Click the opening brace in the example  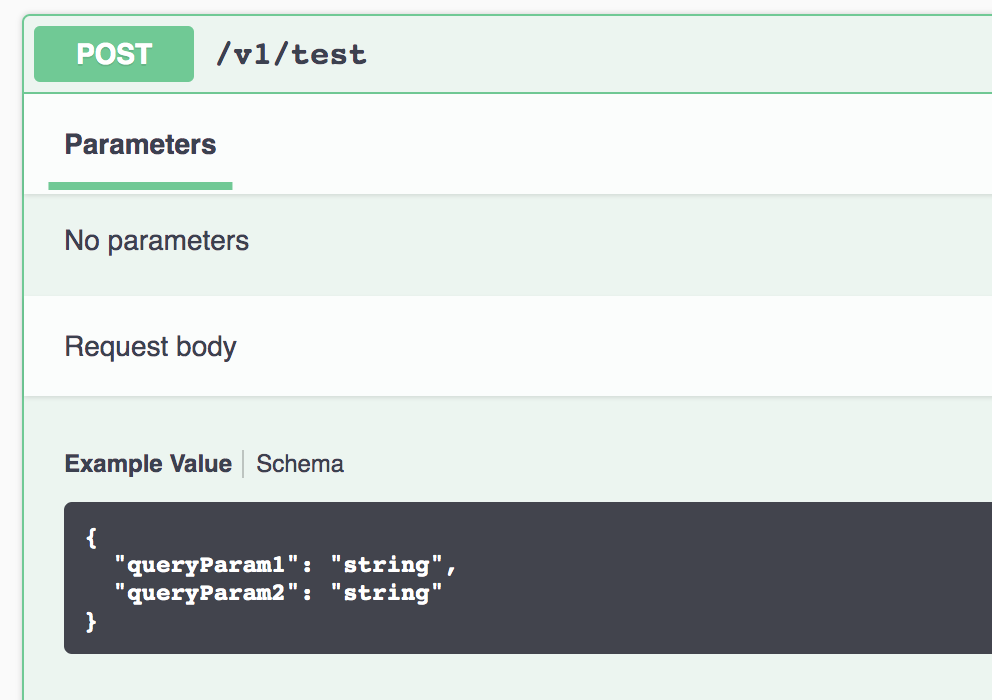click(89, 537)
